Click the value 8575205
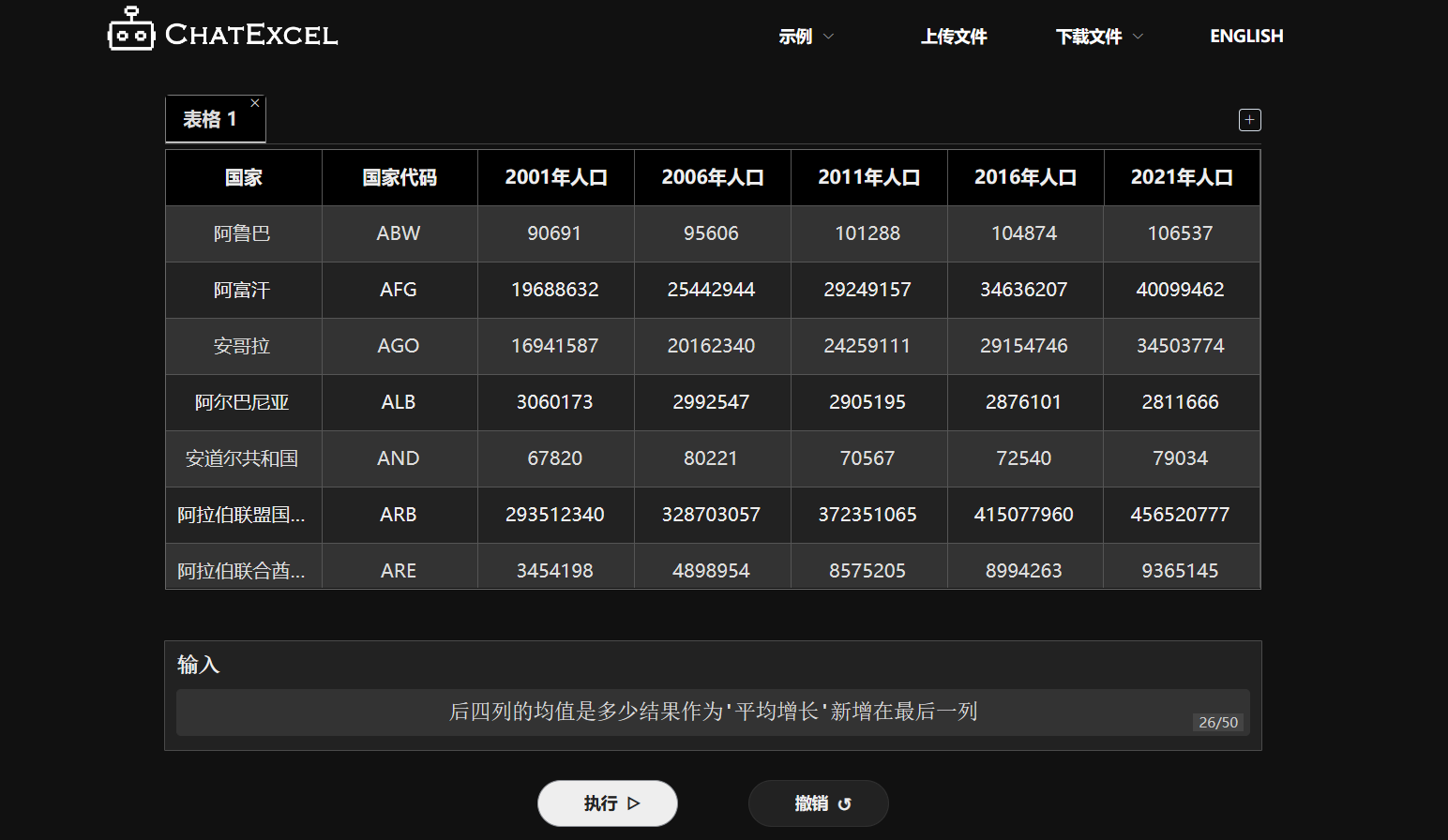 [867, 571]
